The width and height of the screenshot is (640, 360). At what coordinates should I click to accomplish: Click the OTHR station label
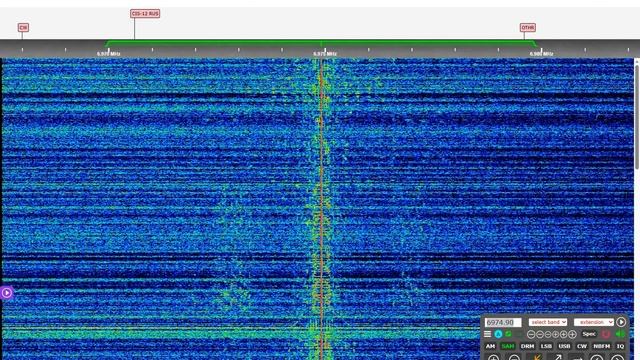[x=528, y=27]
